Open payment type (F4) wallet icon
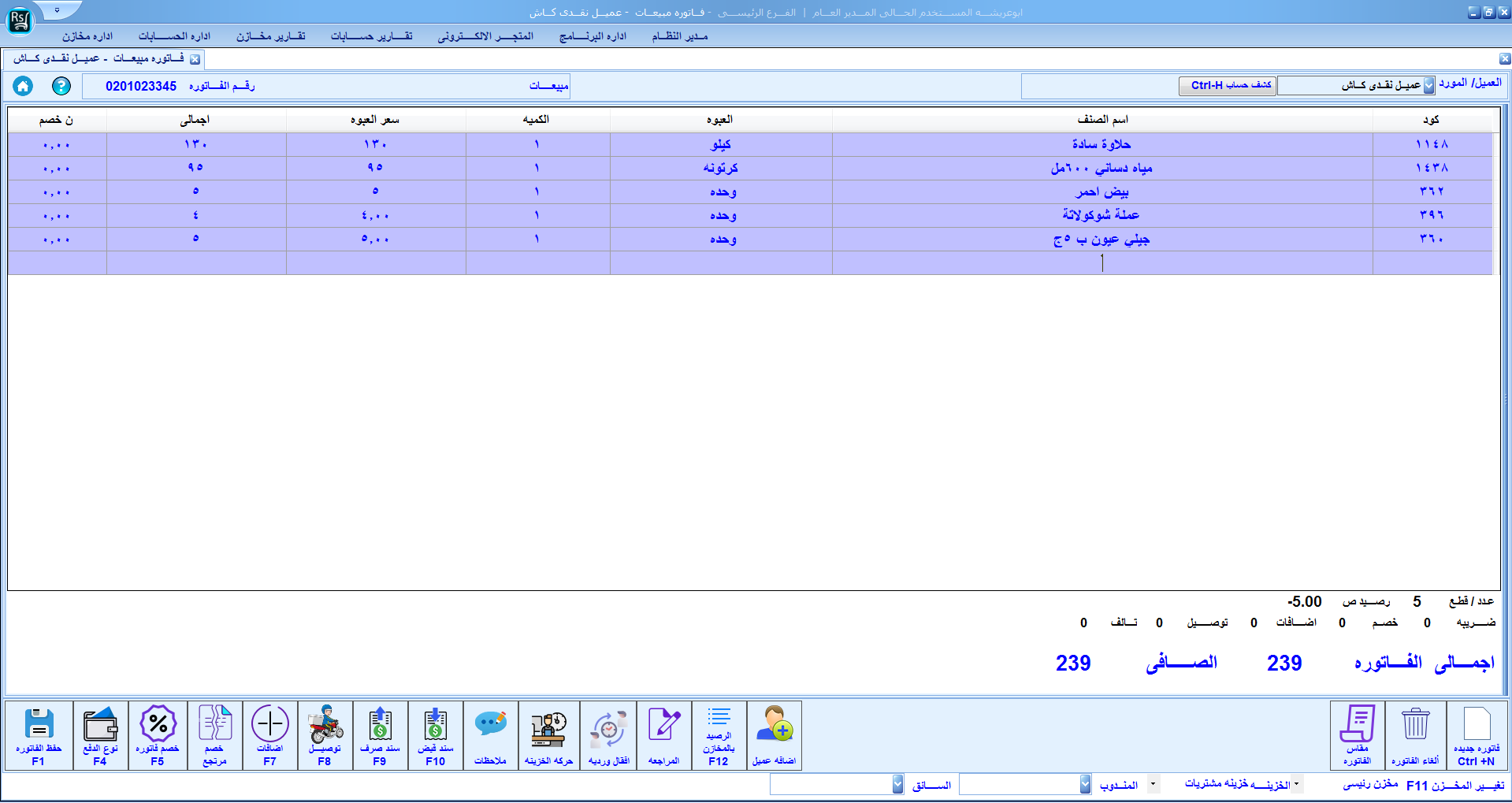This screenshot has height=803, width=1512. pyautogui.click(x=100, y=736)
